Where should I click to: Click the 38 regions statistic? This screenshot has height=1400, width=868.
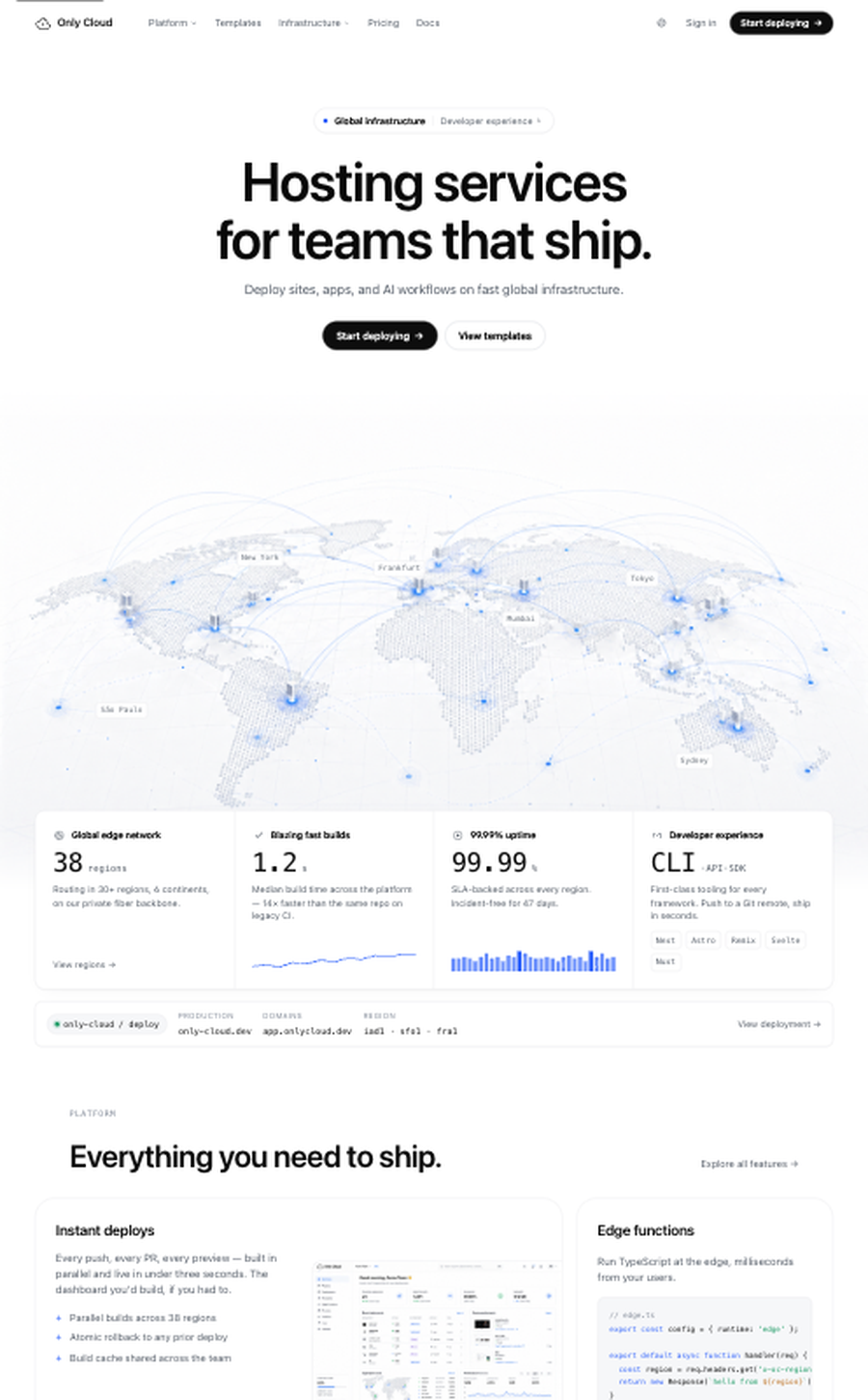[x=90, y=863]
